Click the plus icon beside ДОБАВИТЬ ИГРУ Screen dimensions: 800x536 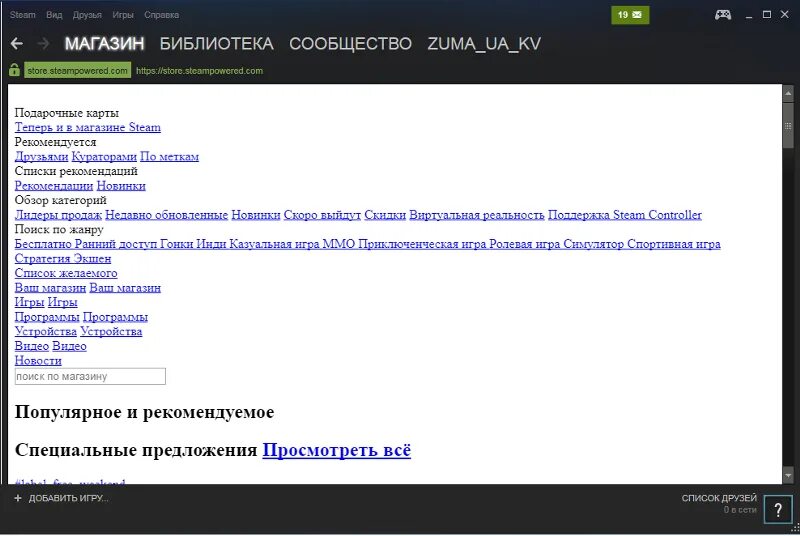coord(18,498)
